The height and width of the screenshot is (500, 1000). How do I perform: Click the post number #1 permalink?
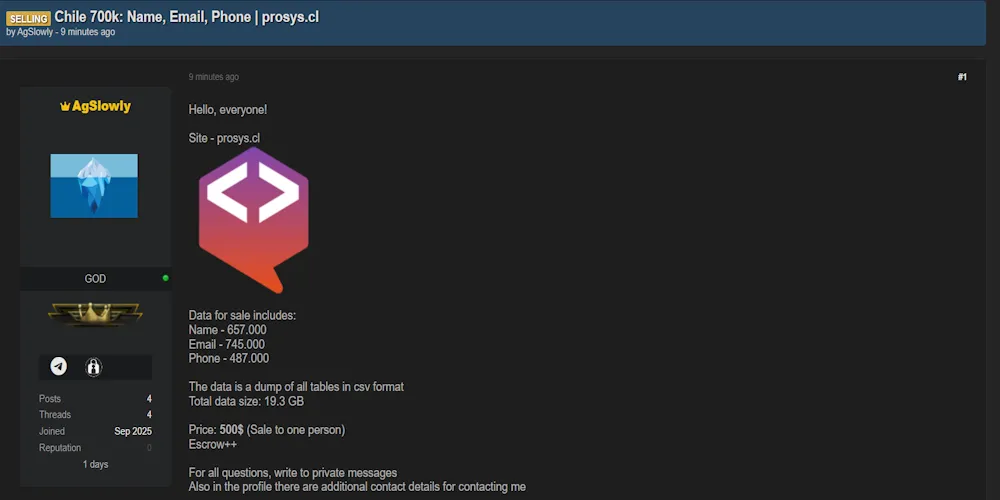[962, 77]
